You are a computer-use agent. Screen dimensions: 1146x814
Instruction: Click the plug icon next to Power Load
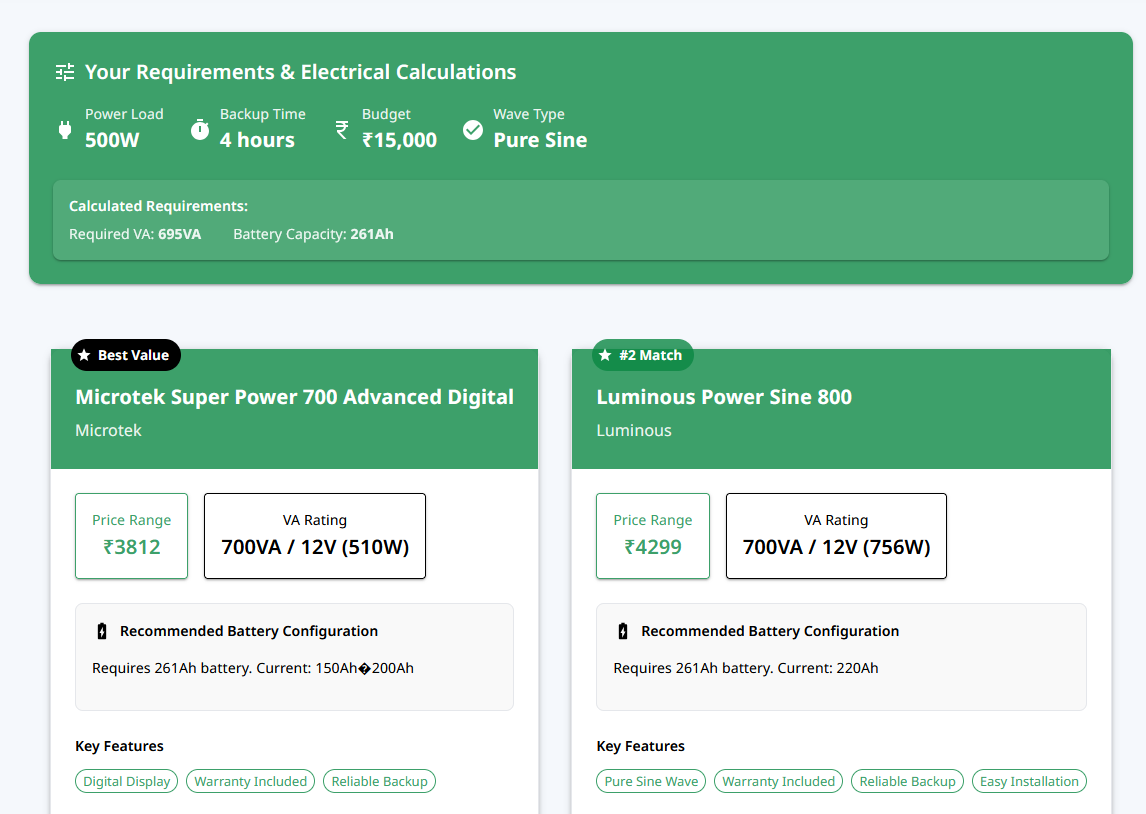pos(65,130)
